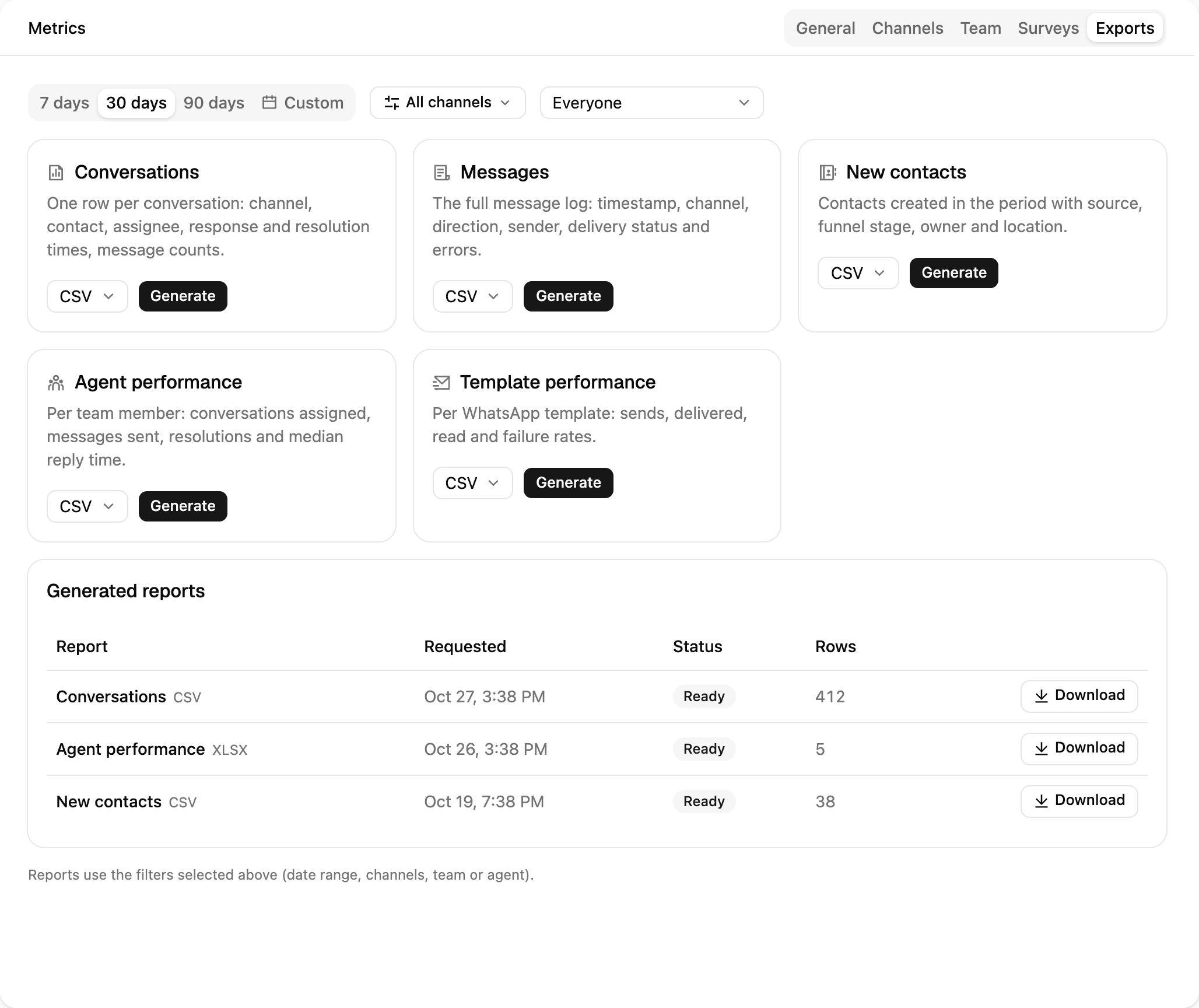The height and width of the screenshot is (1008, 1199).
Task: Choose the 90 days range
Action: point(214,103)
